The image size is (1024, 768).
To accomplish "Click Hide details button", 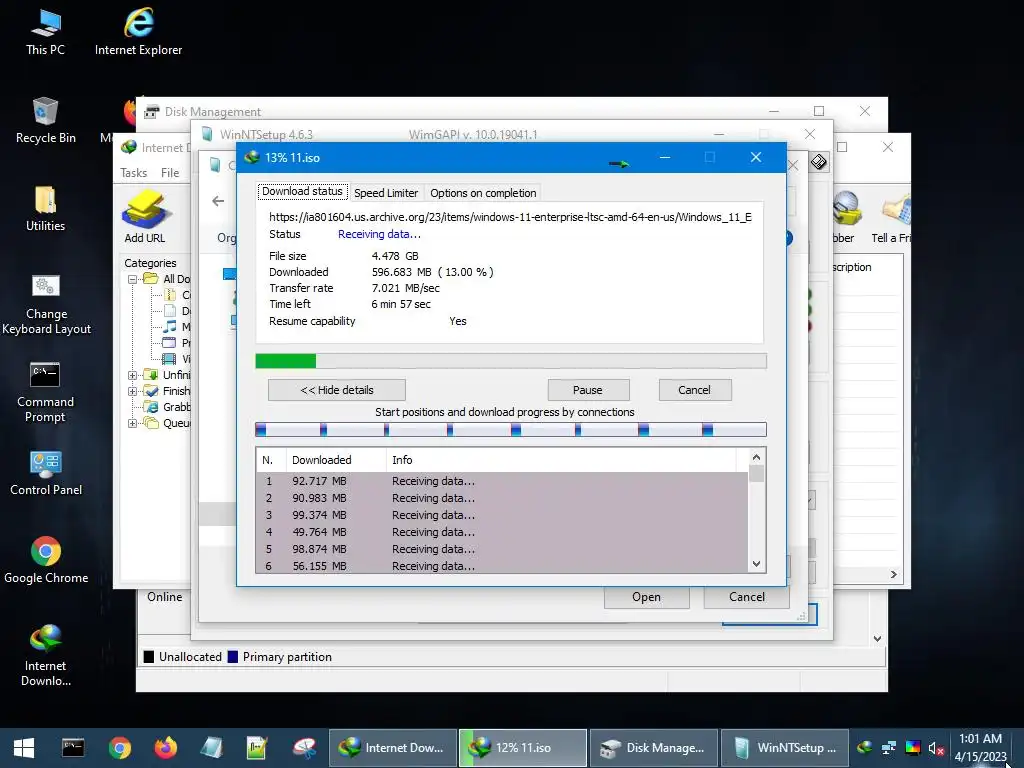I will (337, 390).
